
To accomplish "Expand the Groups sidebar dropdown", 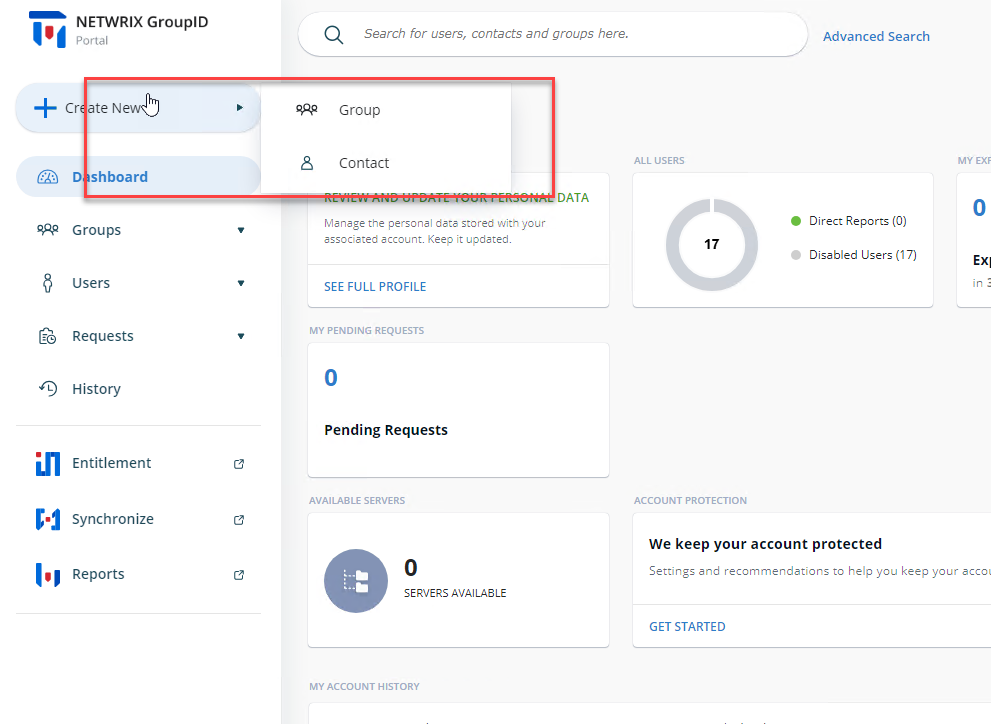I will tap(240, 230).
